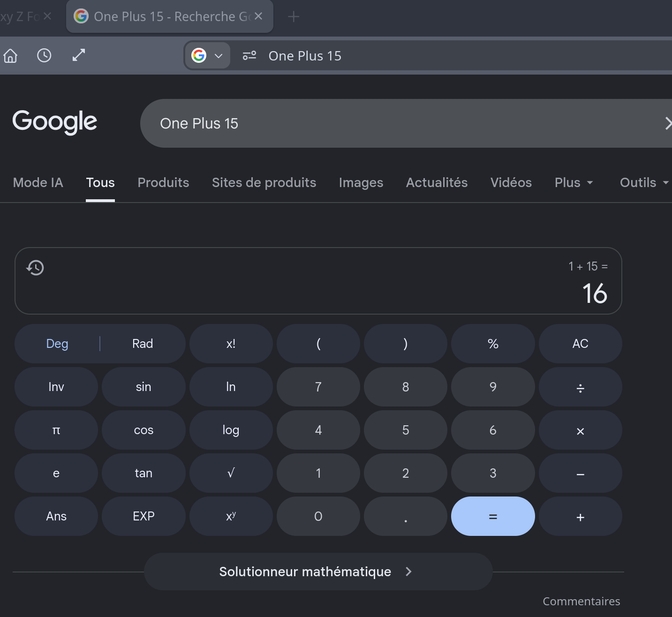Open Actualités results tab
This screenshot has height=617, width=672.
(437, 183)
